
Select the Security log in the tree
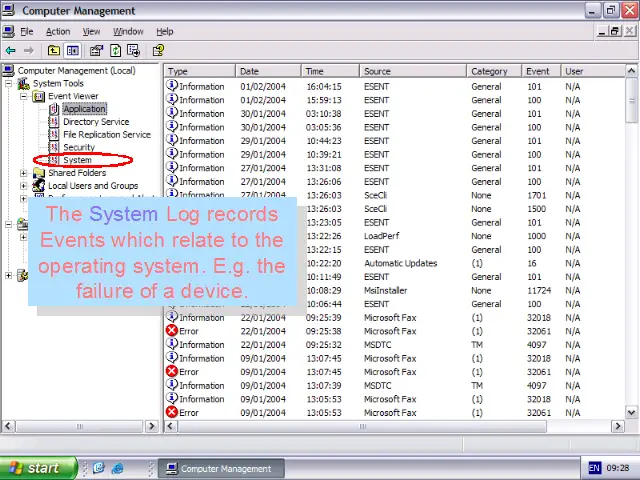click(x=79, y=147)
